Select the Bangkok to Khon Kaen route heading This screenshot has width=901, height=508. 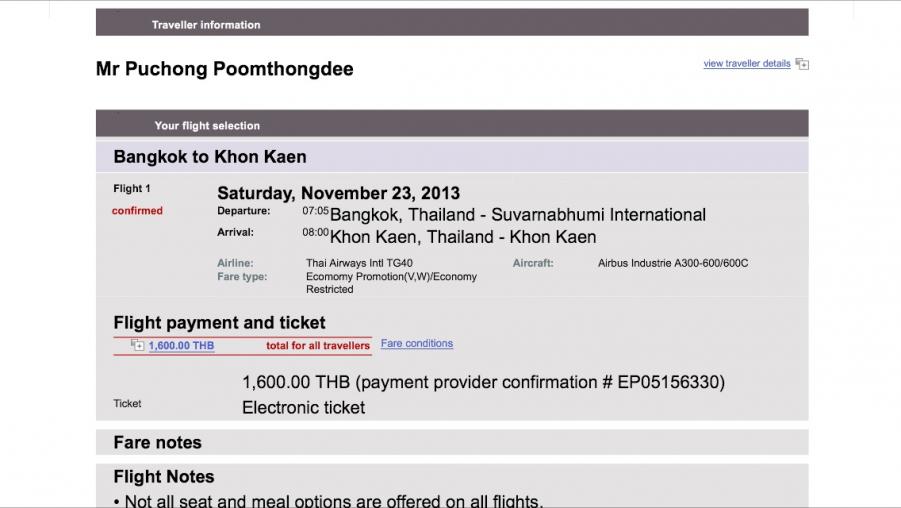tap(210, 157)
